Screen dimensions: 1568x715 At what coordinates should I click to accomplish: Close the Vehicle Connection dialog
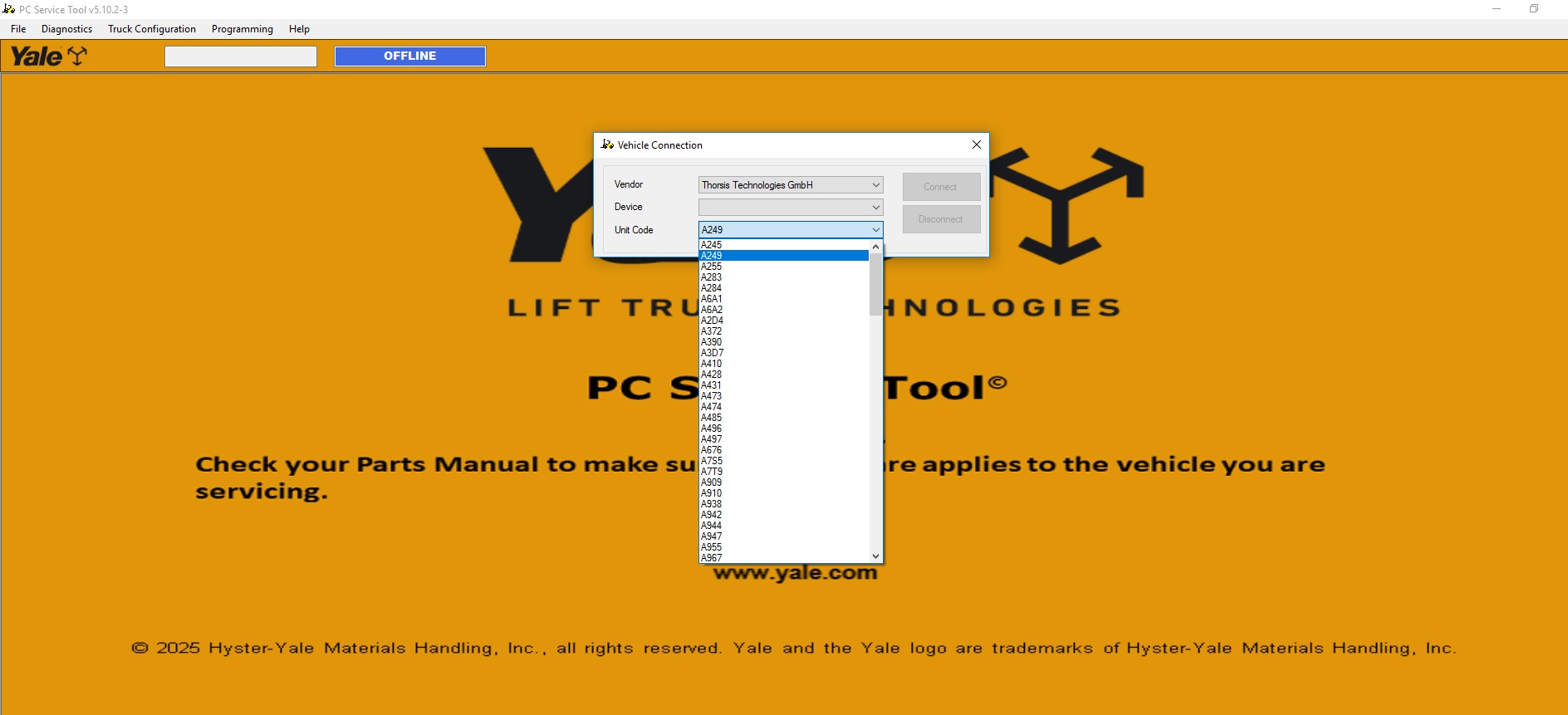977,144
